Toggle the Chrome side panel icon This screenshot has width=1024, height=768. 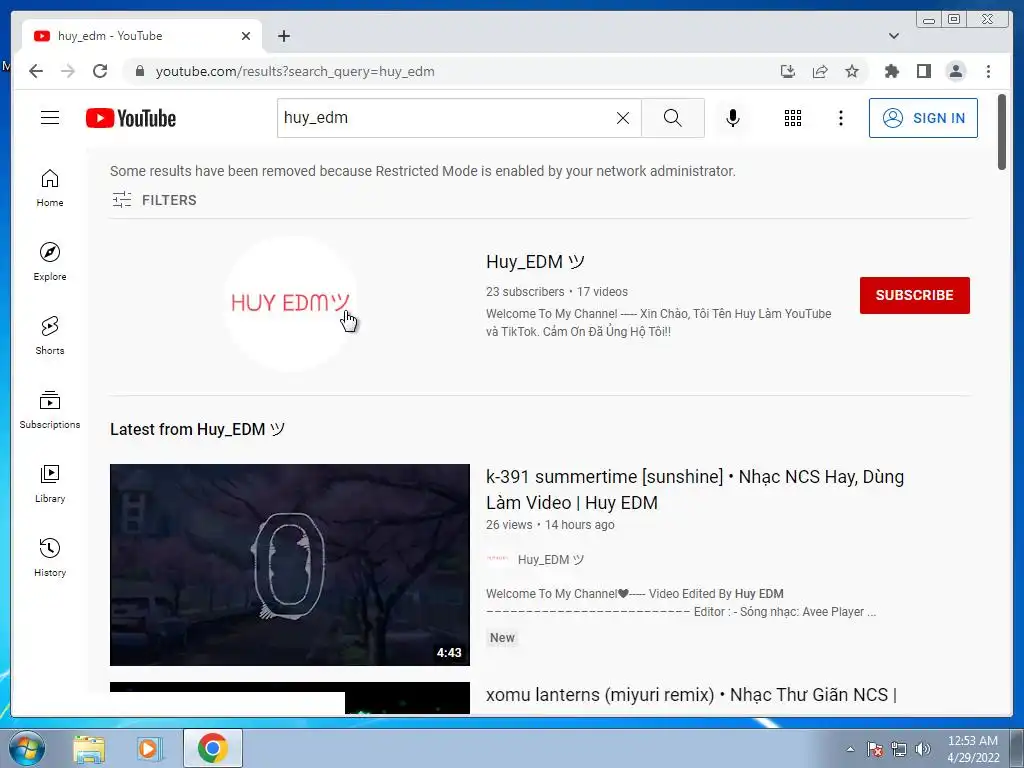click(x=923, y=71)
